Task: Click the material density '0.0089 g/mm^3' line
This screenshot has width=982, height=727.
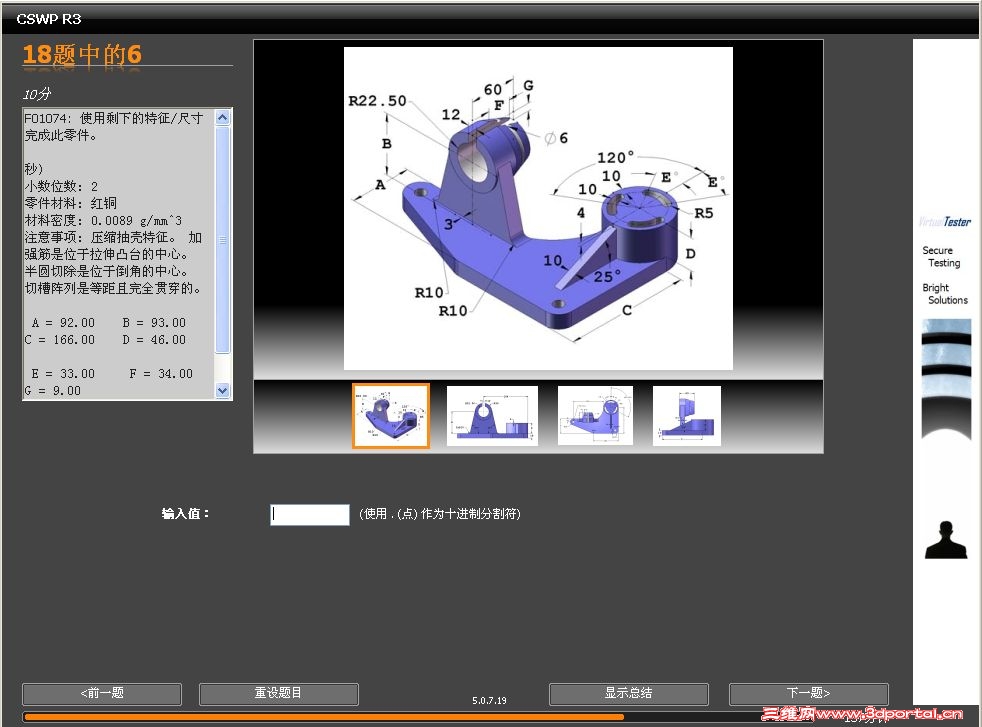Action: pyautogui.click(x=103, y=220)
